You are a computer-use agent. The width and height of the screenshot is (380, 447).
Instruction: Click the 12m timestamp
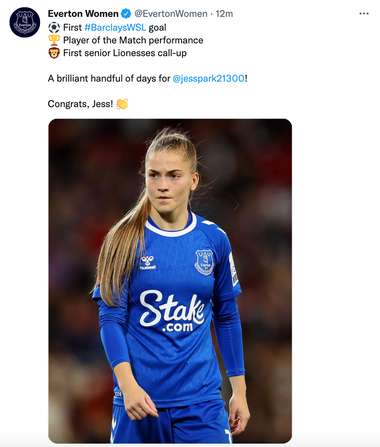click(x=224, y=14)
